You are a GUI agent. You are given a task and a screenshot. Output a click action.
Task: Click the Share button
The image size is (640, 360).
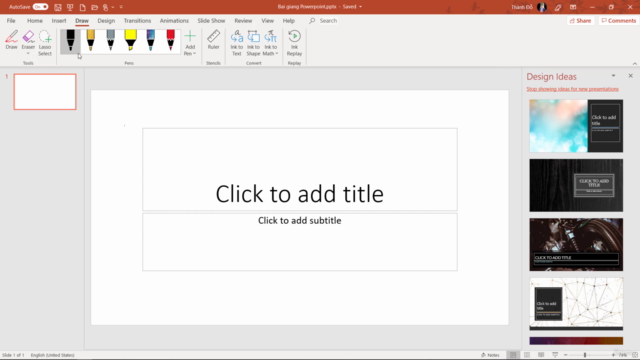pos(580,20)
